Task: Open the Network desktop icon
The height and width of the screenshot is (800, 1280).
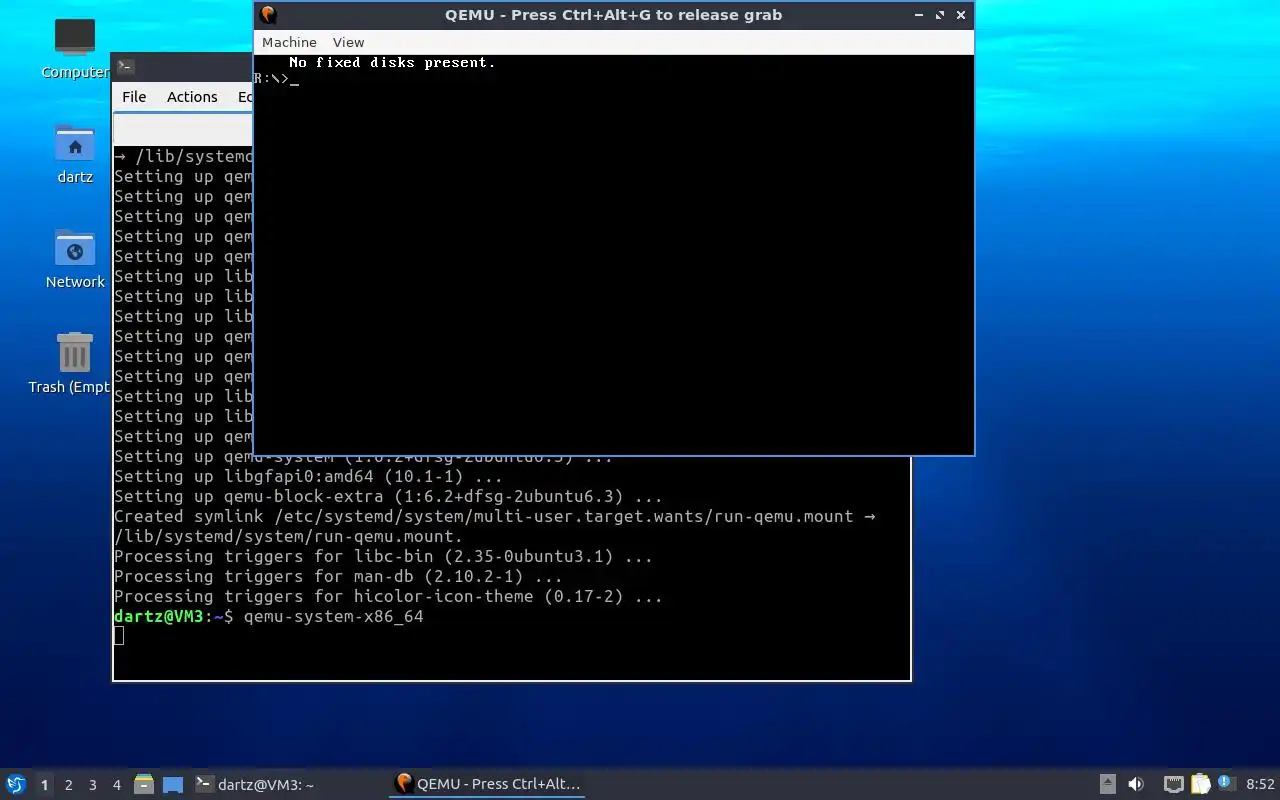Action: 75,259
